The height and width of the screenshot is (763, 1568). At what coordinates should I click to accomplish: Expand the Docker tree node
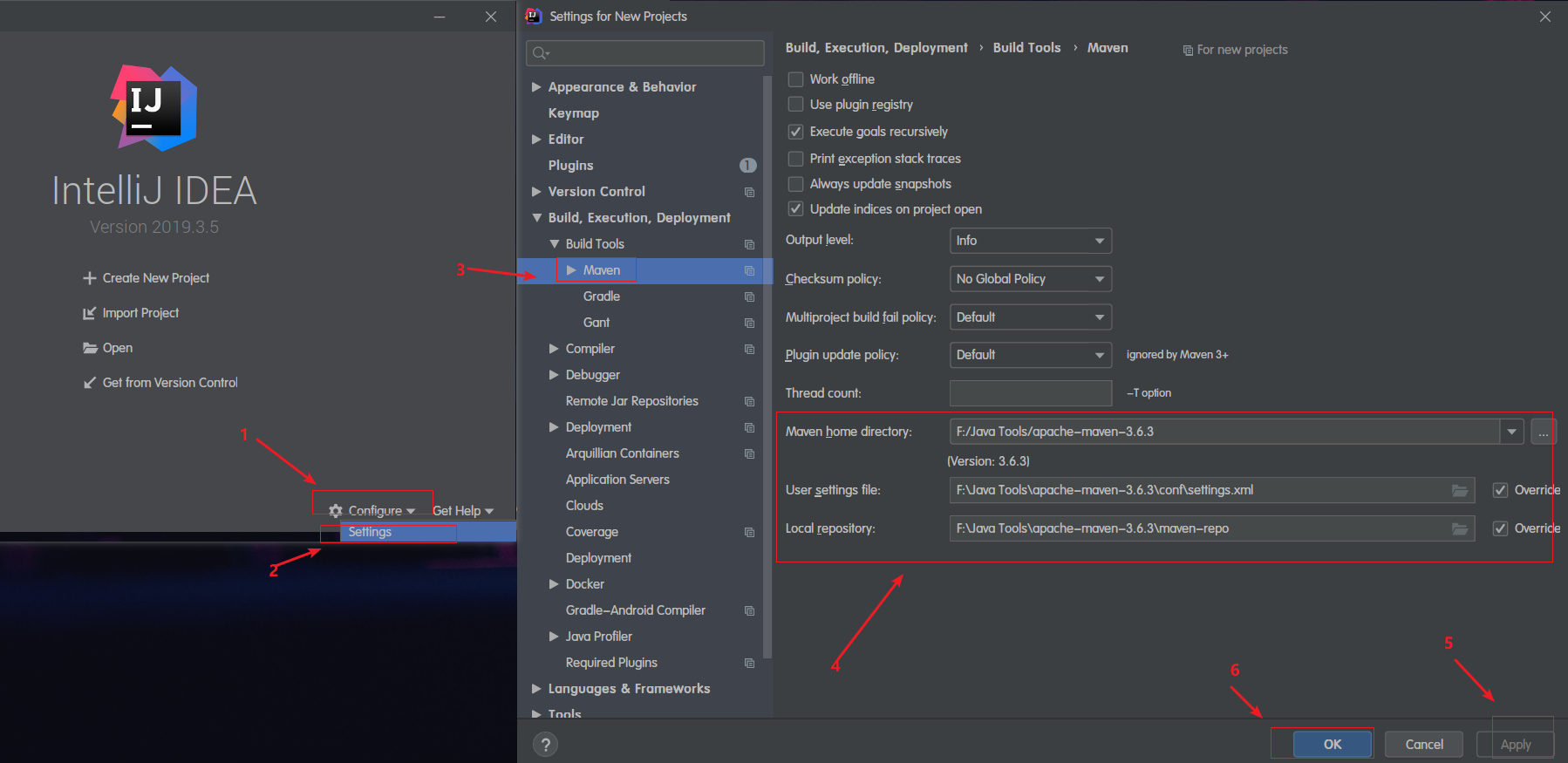554,584
